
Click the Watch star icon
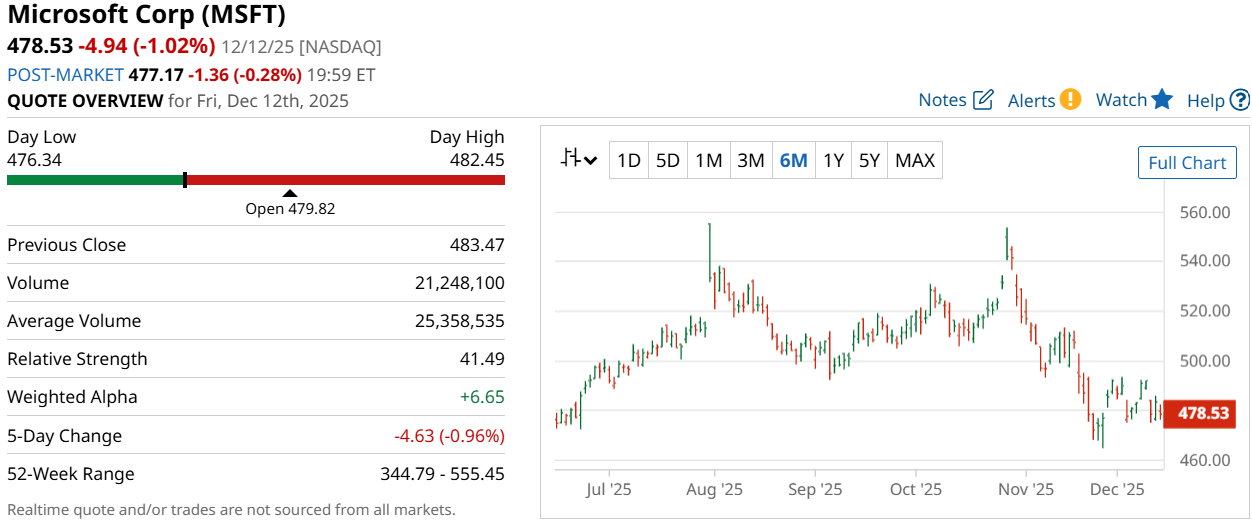[1161, 100]
